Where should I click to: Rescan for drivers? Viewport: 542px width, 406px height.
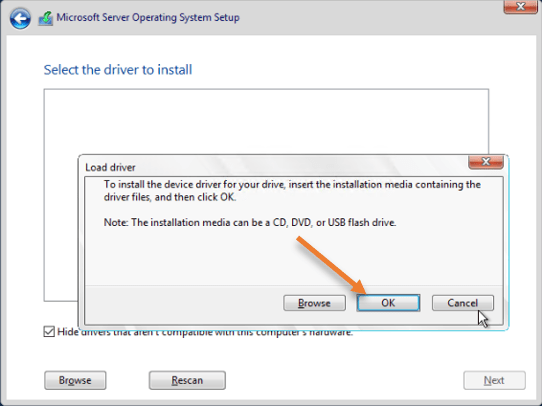coord(187,380)
